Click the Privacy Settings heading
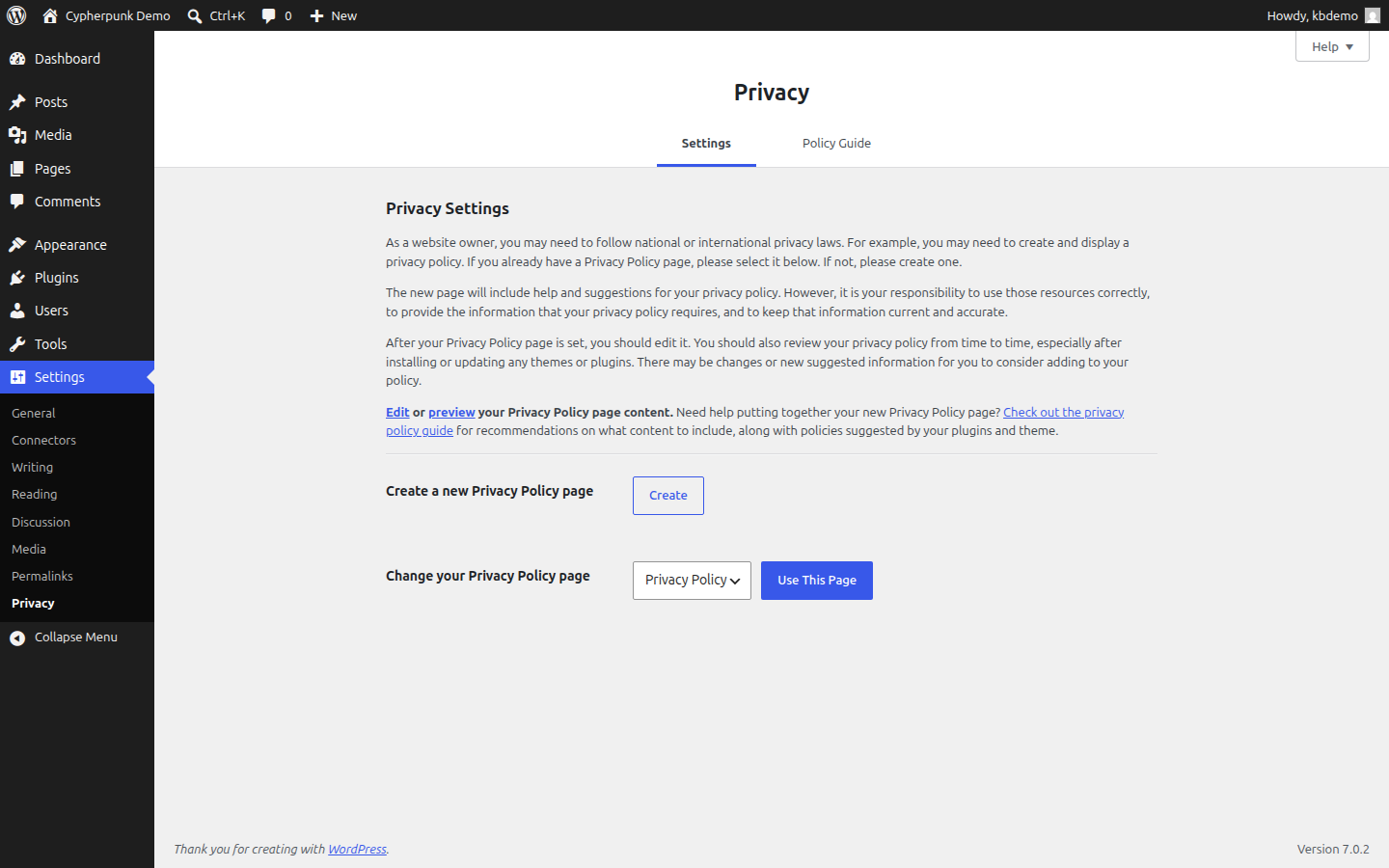Image resolution: width=1389 pixels, height=868 pixels. (448, 208)
